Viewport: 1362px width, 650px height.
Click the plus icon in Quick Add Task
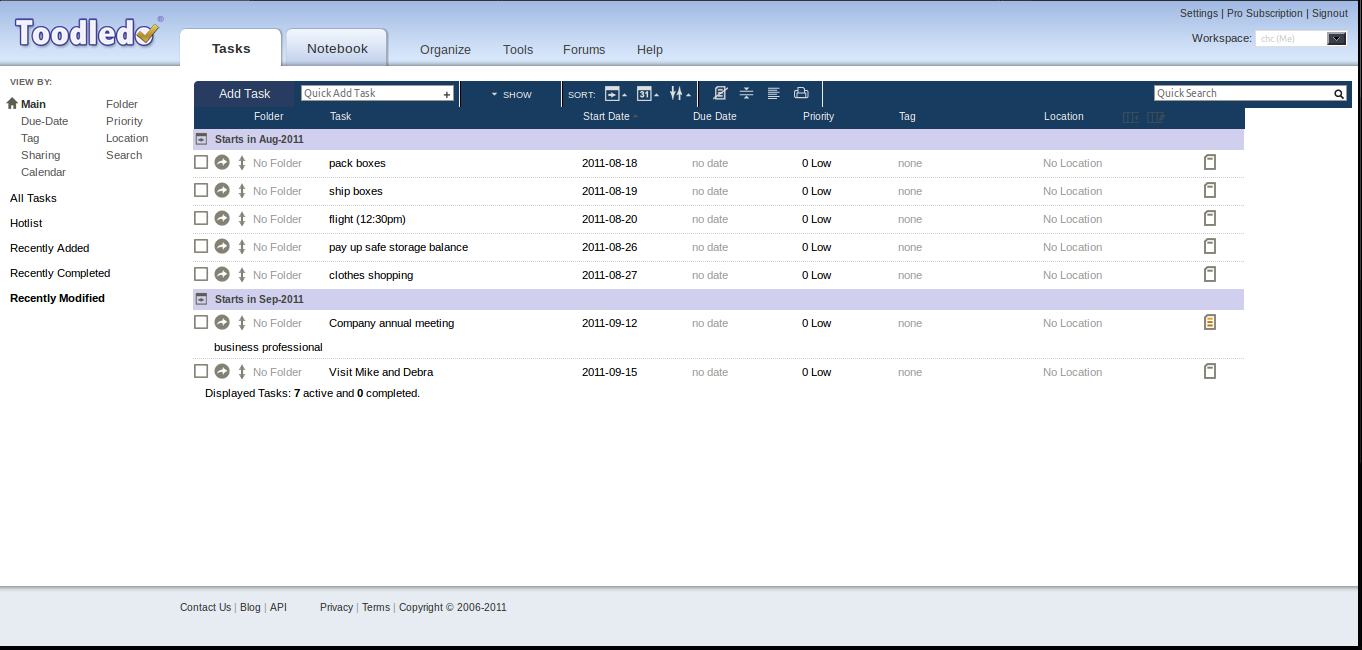[447, 94]
